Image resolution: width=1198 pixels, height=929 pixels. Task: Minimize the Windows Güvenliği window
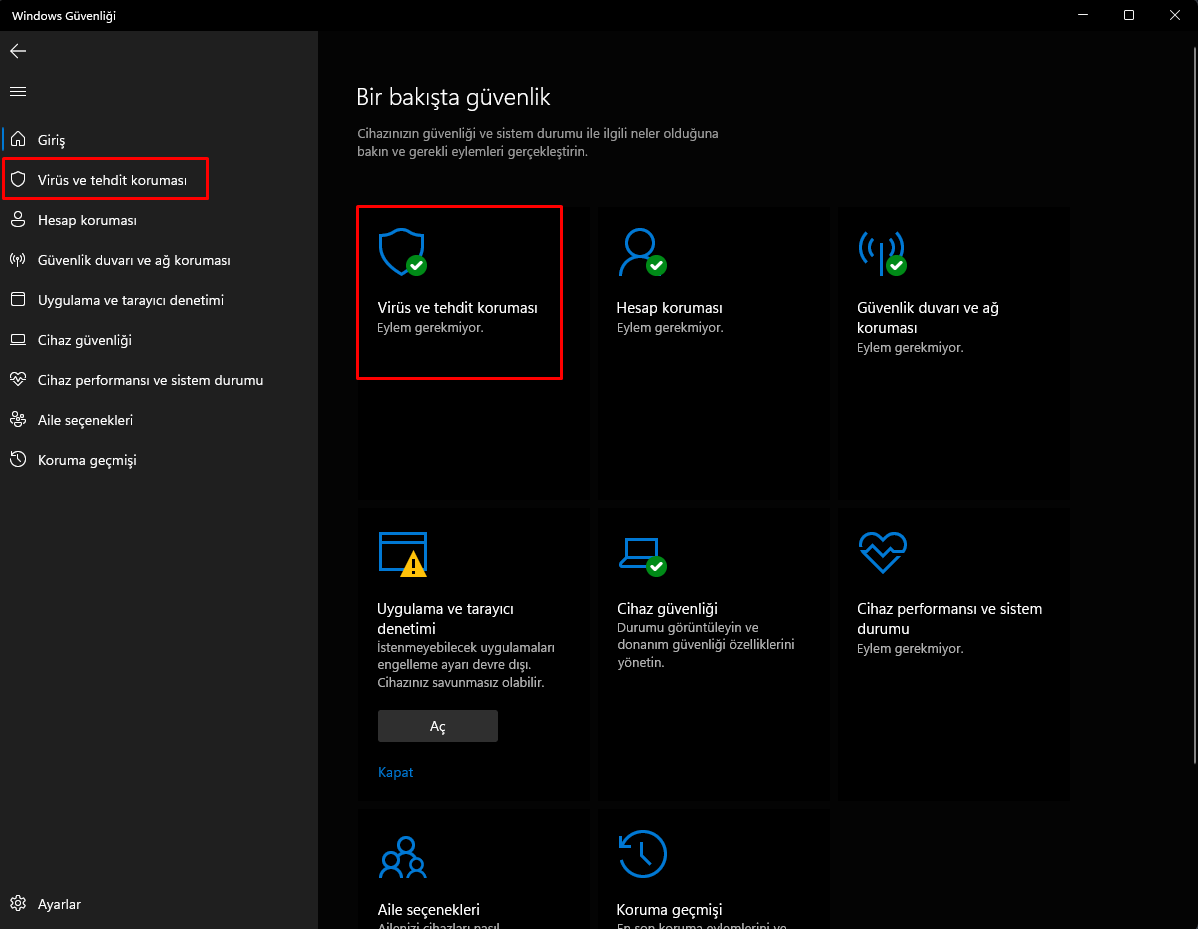pyautogui.click(x=1083, y=15)
